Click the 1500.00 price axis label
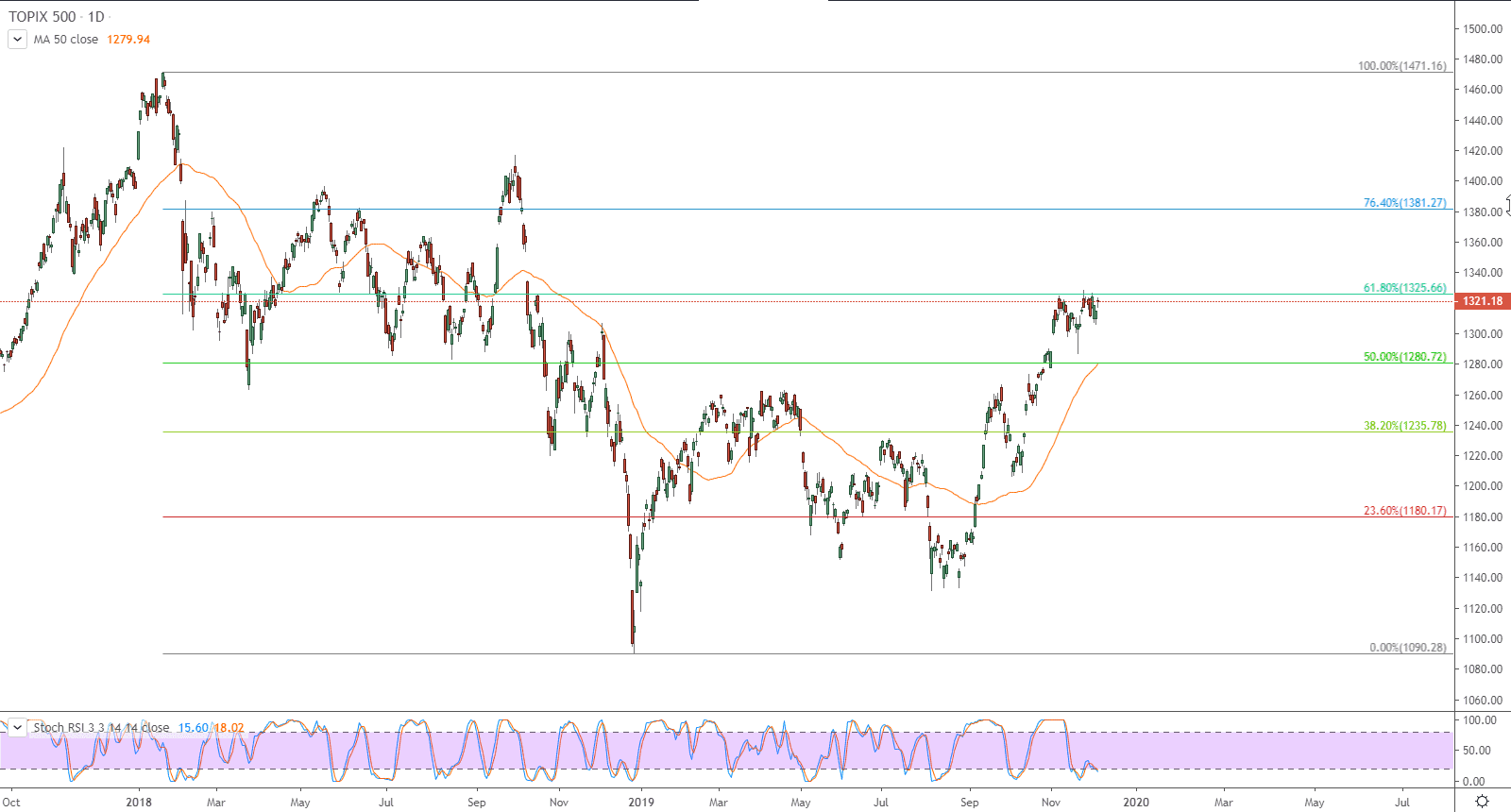This screenshot has width=1511, height=812. coord(1483,29)
